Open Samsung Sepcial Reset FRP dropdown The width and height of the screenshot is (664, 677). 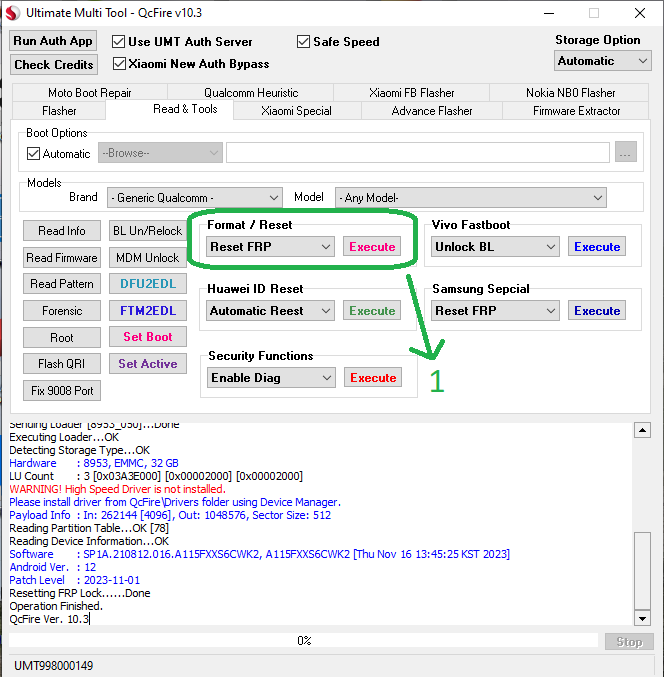(x=495, y=310)
